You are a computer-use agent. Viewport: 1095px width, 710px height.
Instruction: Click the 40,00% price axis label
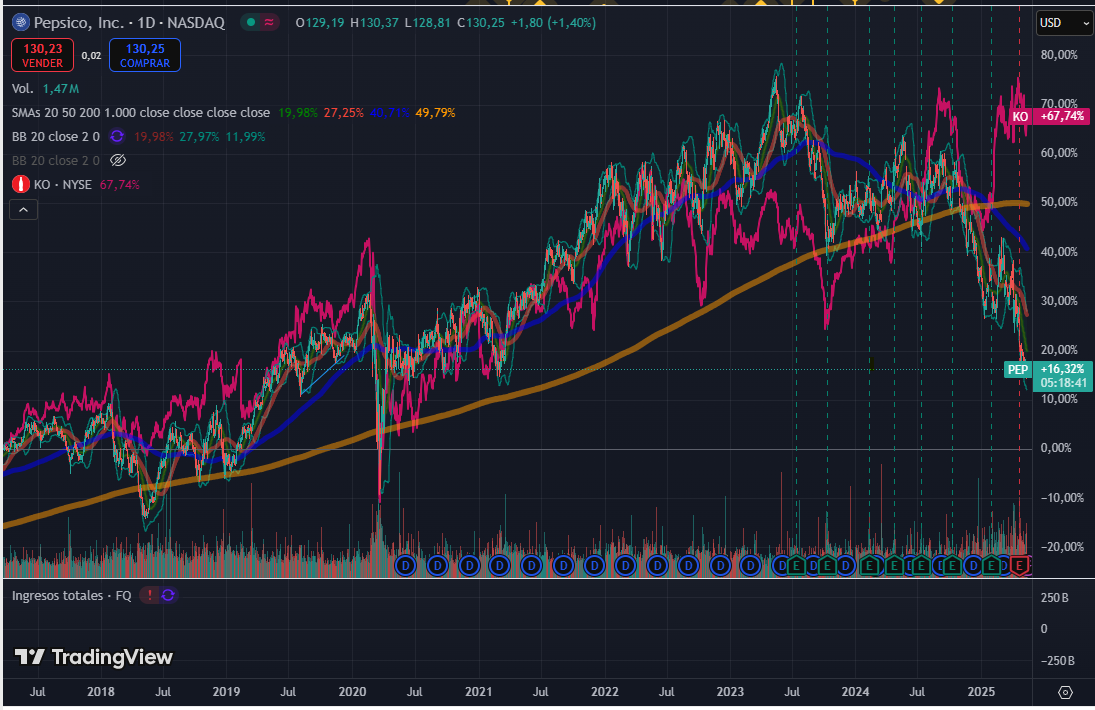pos(1059,252)
